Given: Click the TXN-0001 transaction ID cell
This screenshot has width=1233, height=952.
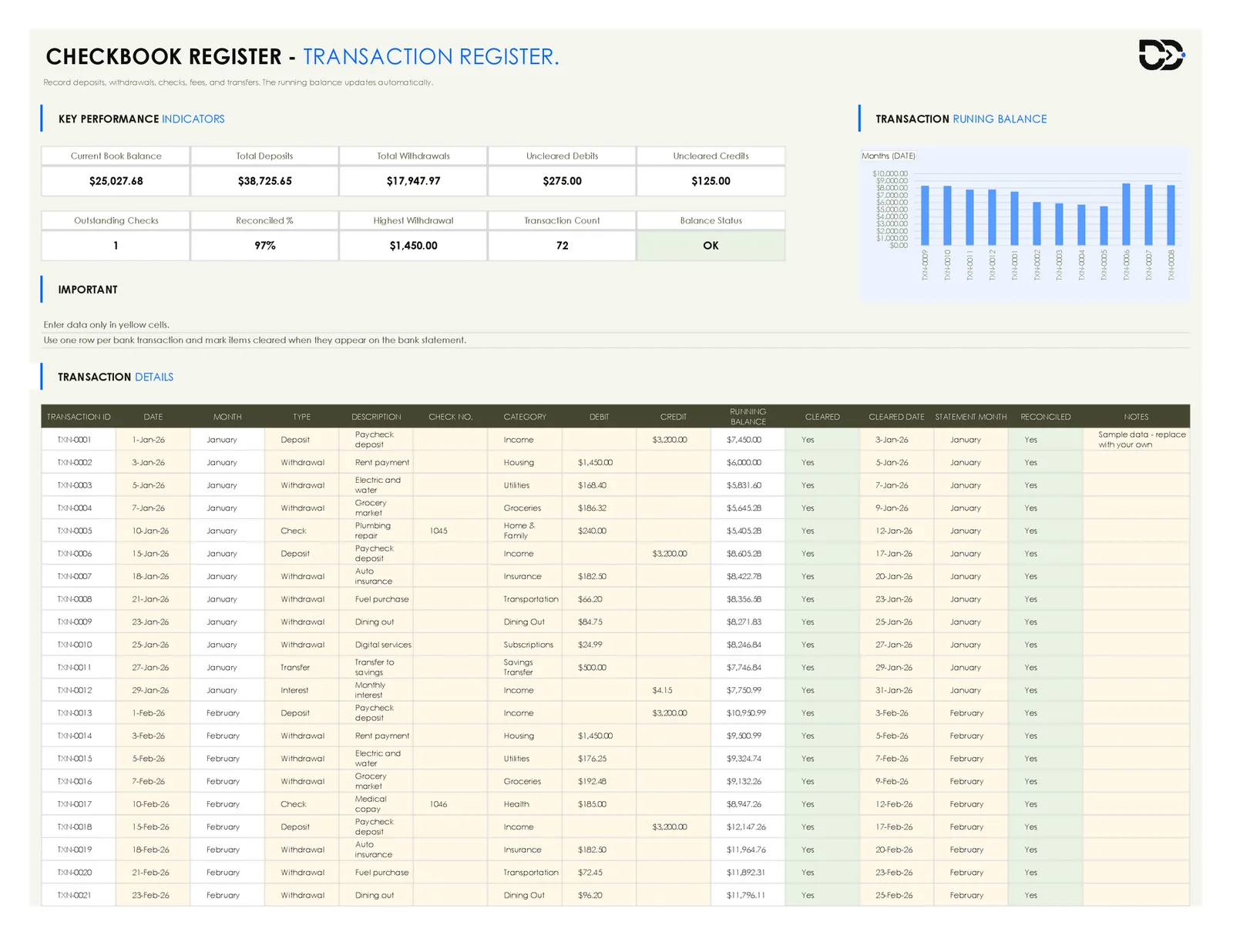Looking at the screenshot, I should point(79,440).
